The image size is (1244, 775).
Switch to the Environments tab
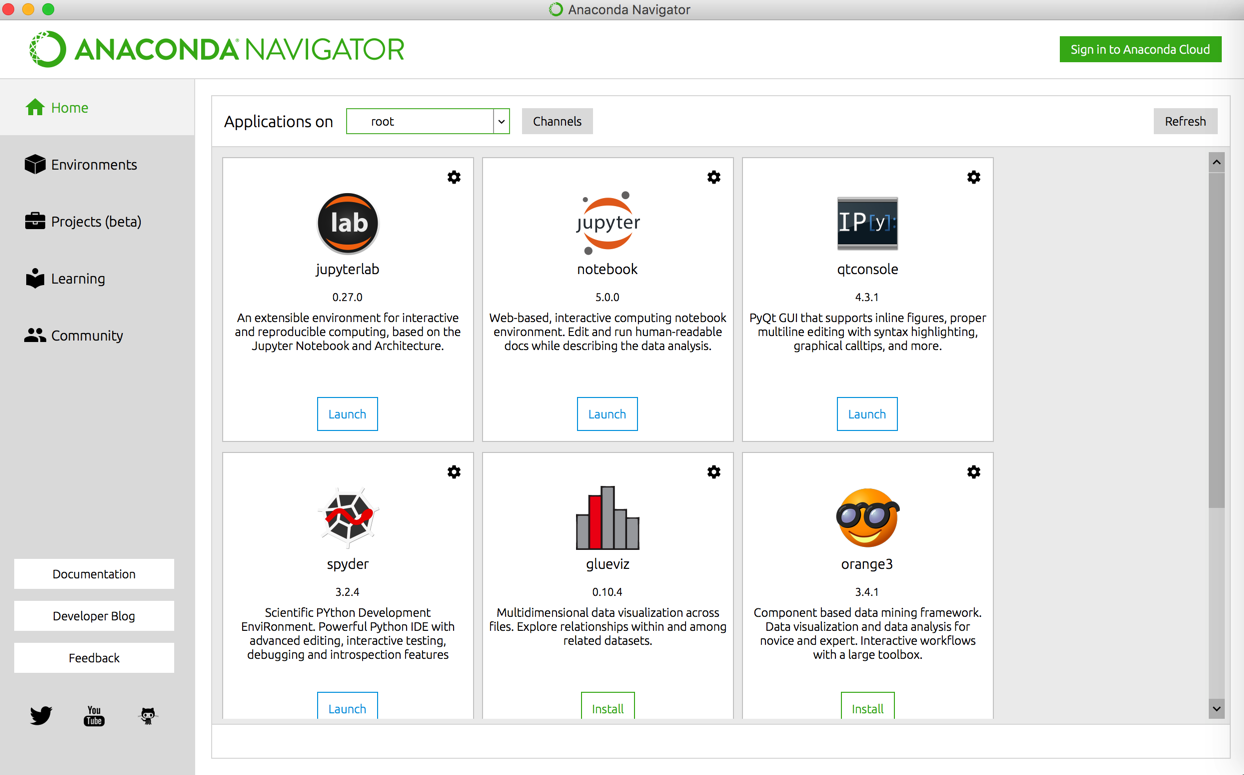97,164
